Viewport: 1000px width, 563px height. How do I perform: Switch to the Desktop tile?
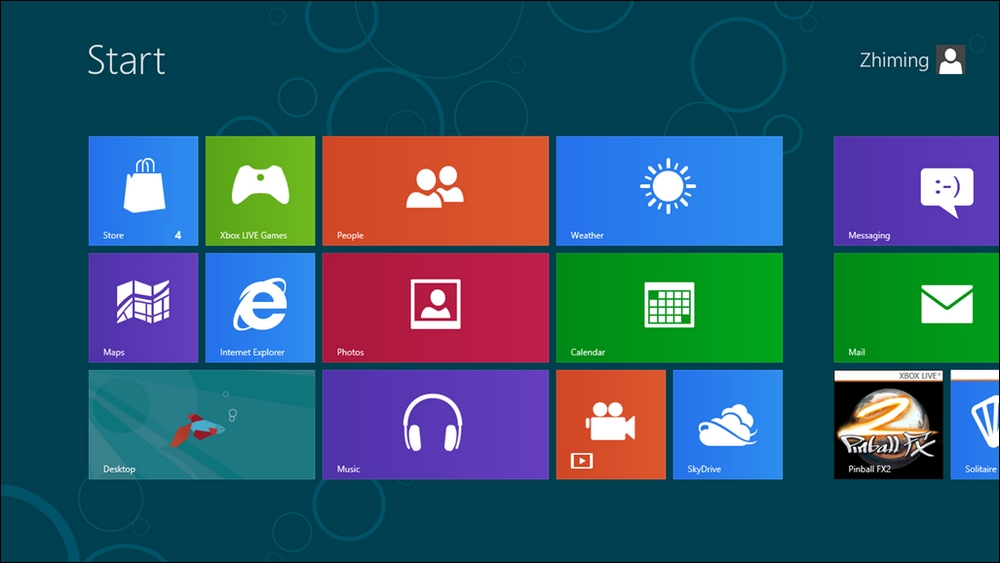[202, 425]
